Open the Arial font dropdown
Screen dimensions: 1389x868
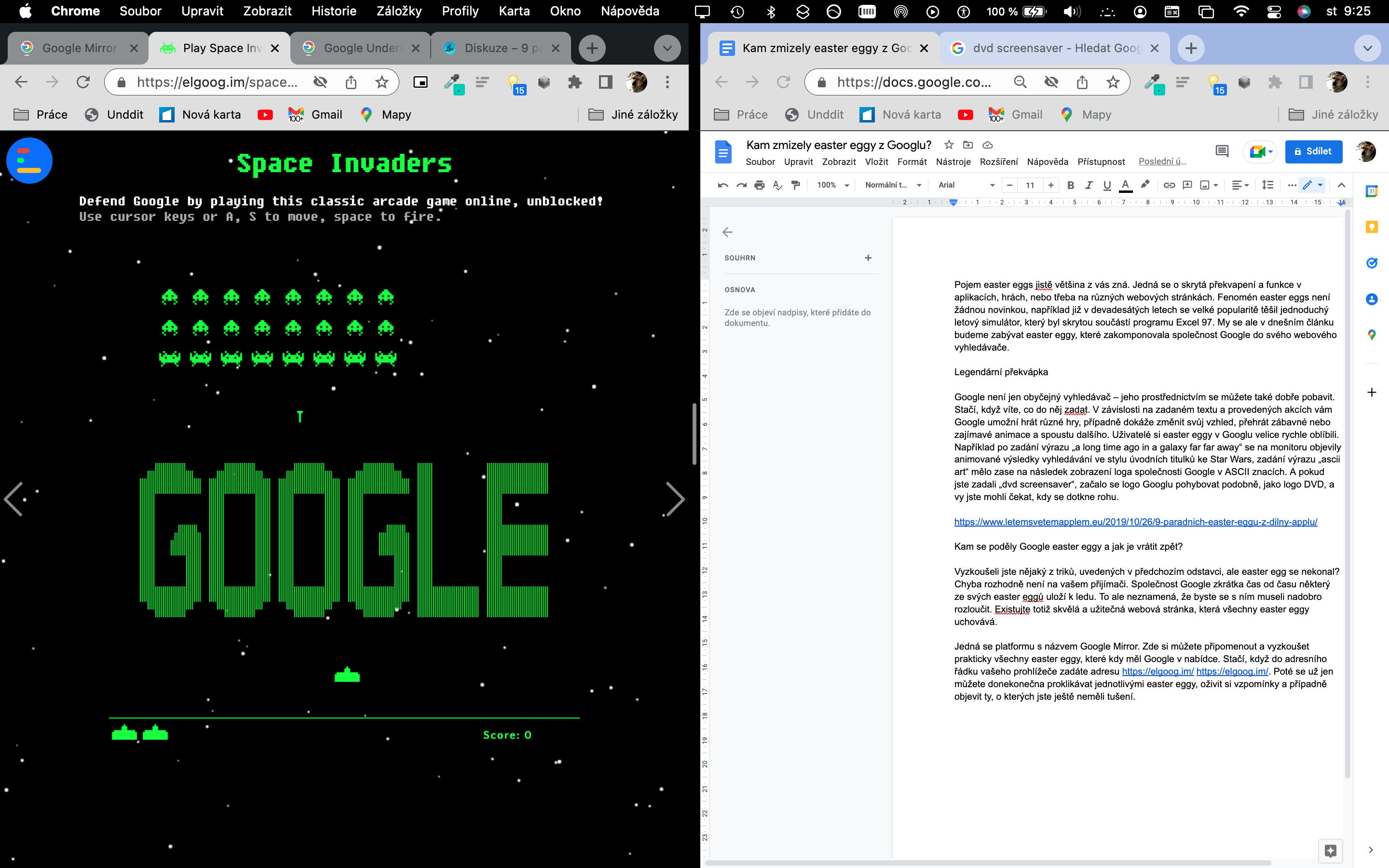tap(966, 185)
